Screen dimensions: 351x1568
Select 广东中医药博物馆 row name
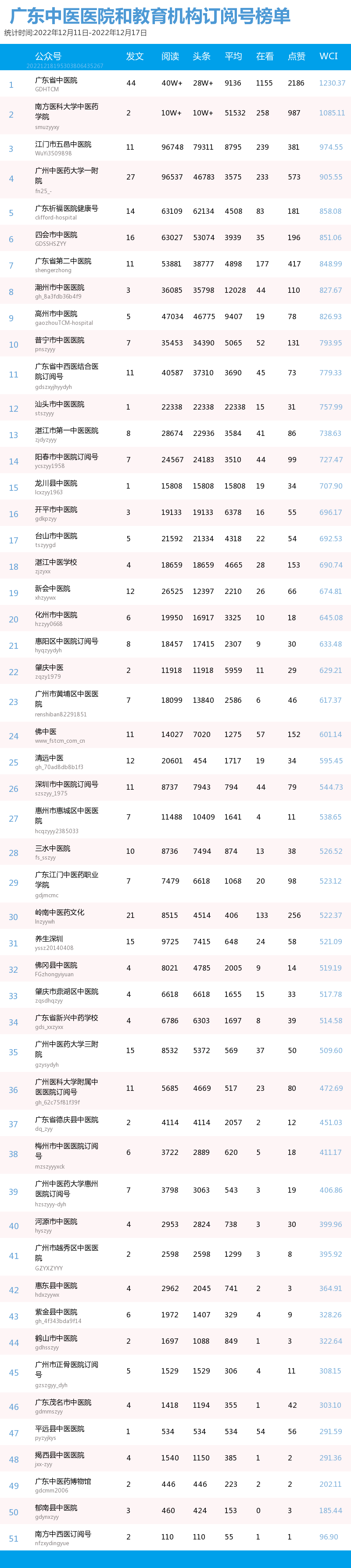tap(63, 1481)
